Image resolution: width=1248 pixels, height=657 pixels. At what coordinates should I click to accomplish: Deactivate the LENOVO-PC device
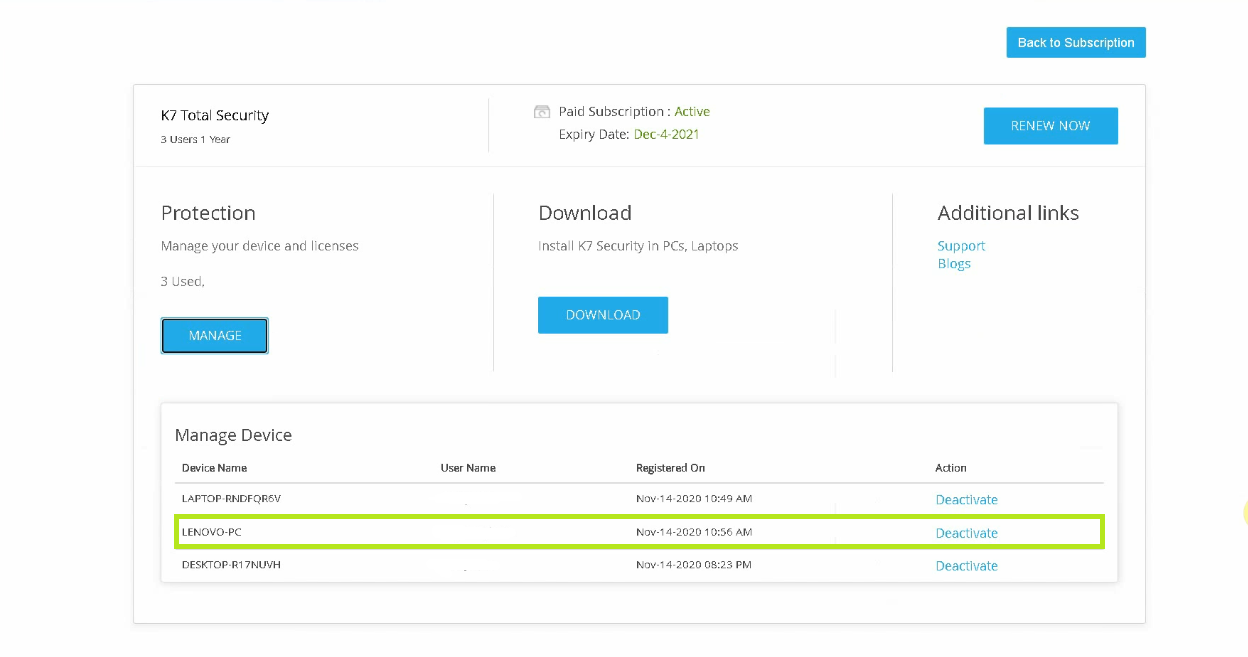[x=966, y=533]
